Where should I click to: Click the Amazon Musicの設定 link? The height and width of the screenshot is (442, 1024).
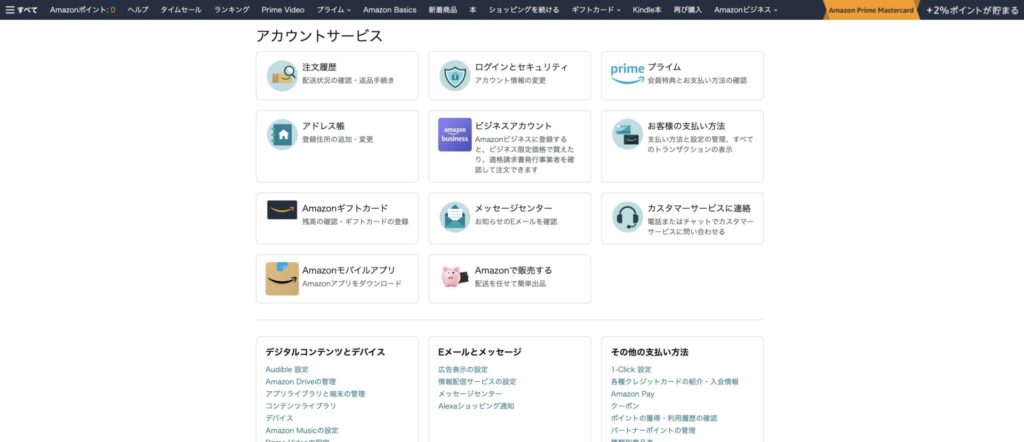tap(302, 431)
